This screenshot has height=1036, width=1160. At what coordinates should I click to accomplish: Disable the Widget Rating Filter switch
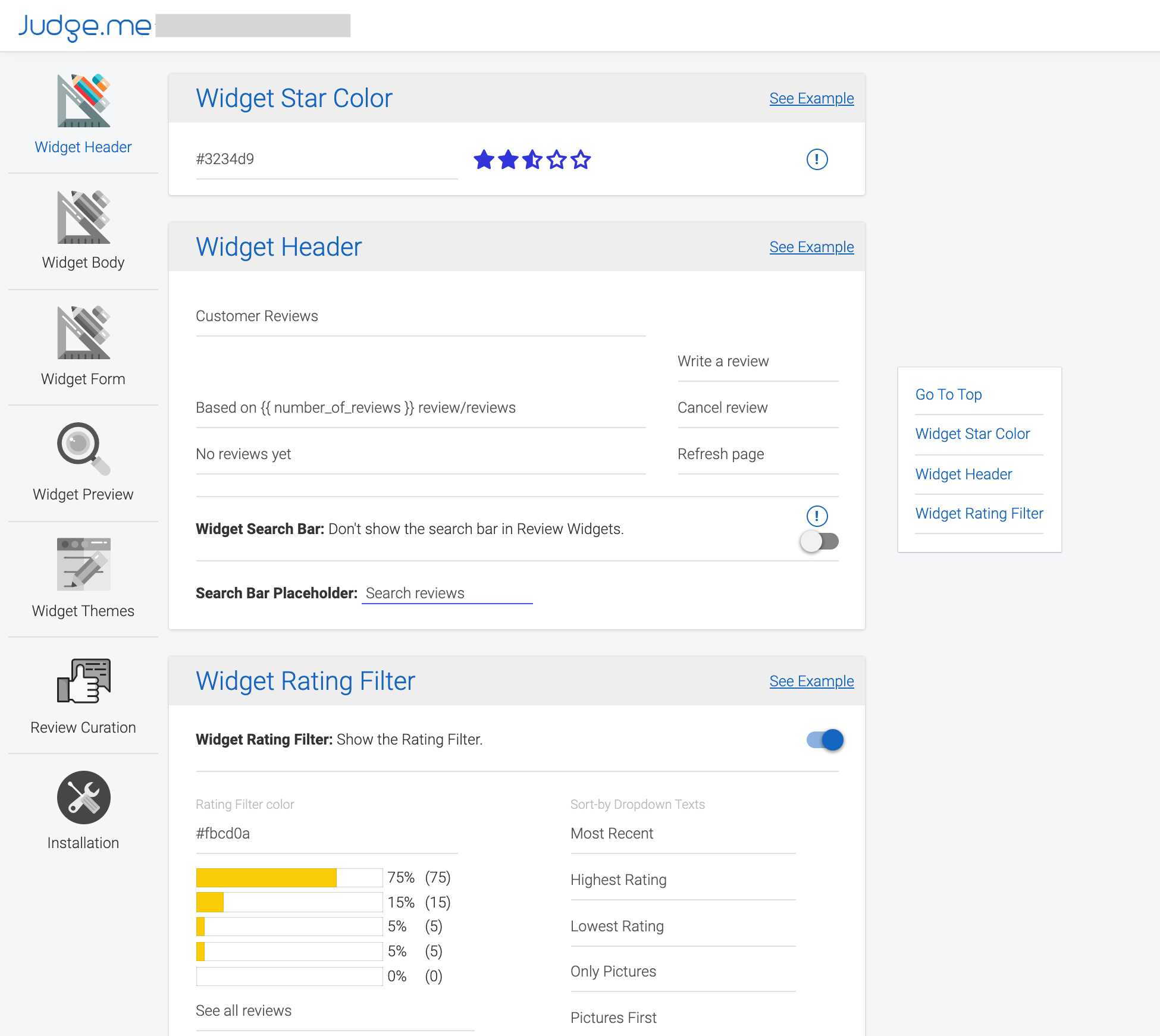pos(825,740)
